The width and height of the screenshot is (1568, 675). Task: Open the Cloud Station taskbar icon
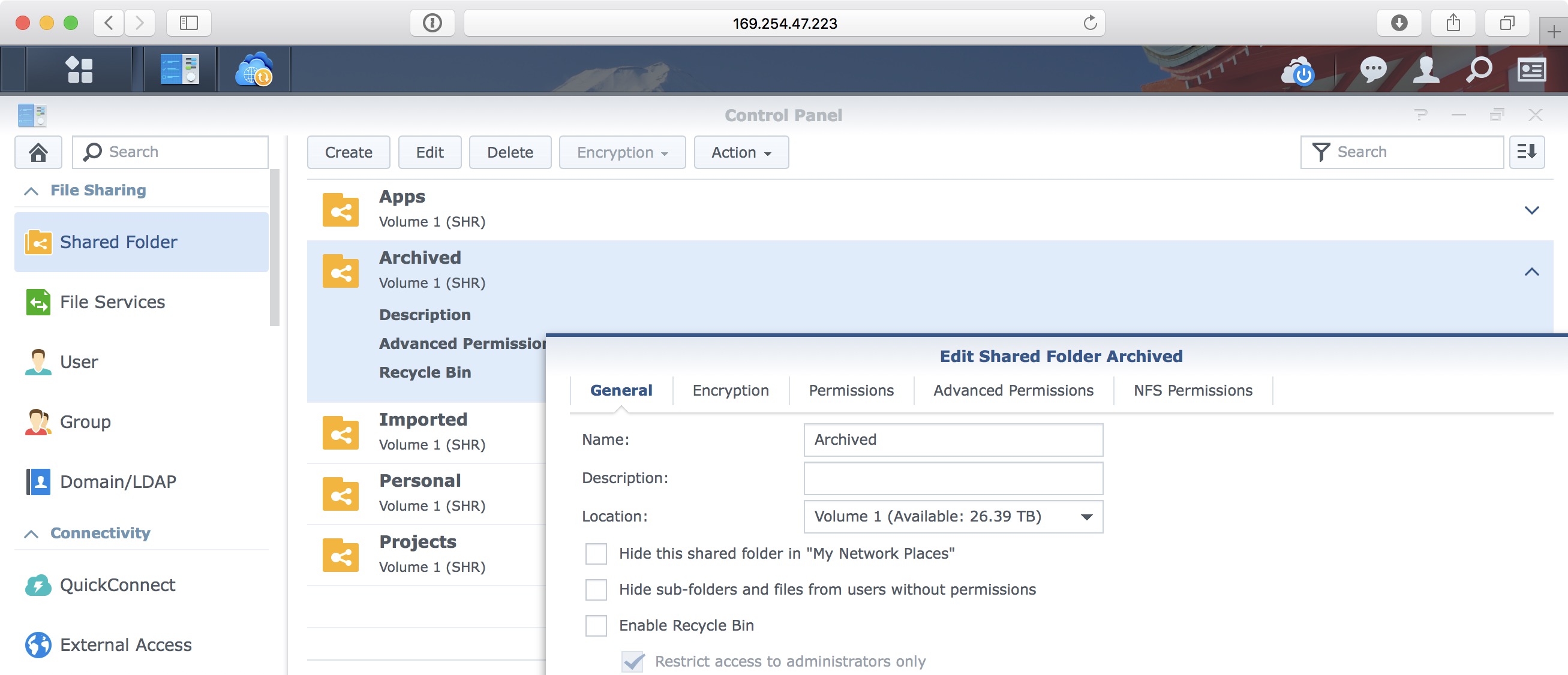point(254,70)
